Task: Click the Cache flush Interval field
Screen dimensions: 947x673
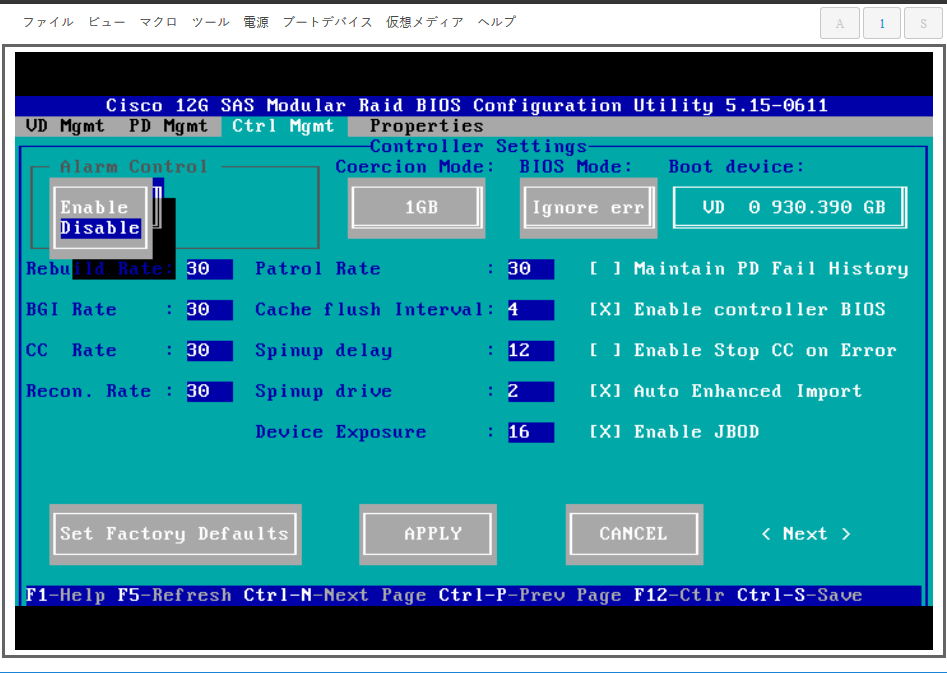Action: (x=530, y=310)
